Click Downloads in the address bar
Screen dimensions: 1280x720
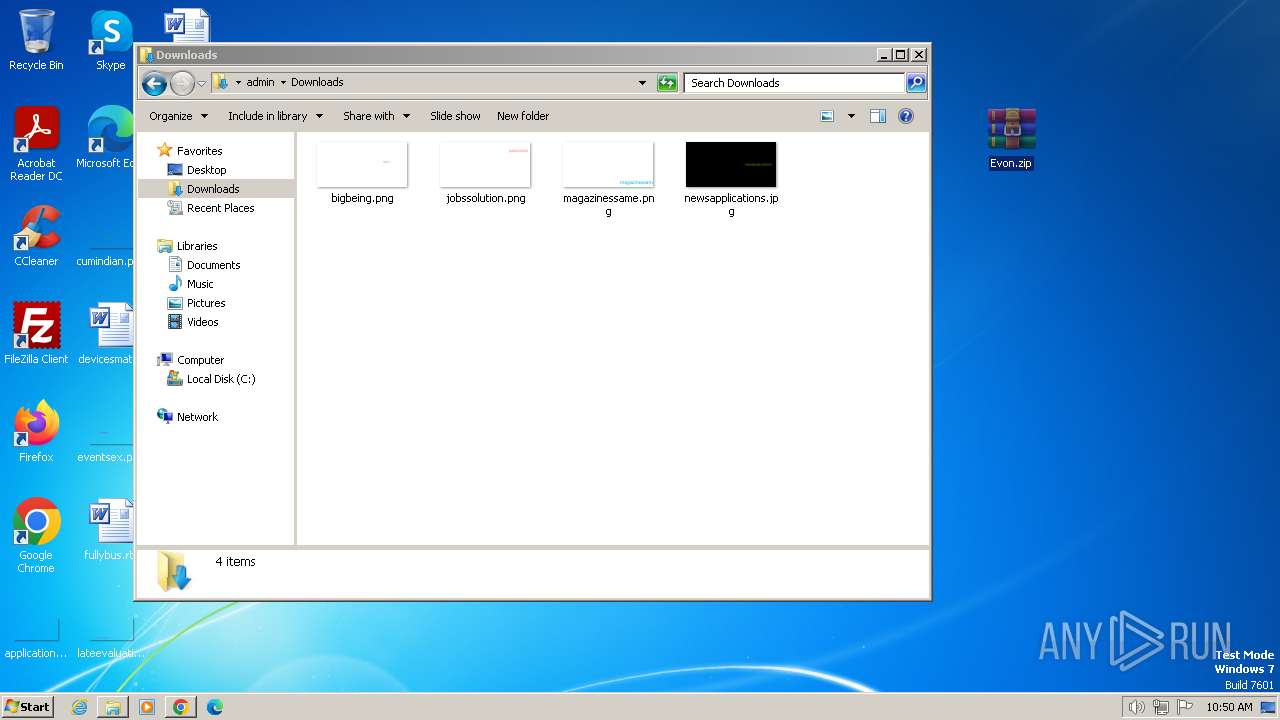click(x=317, y=83)
